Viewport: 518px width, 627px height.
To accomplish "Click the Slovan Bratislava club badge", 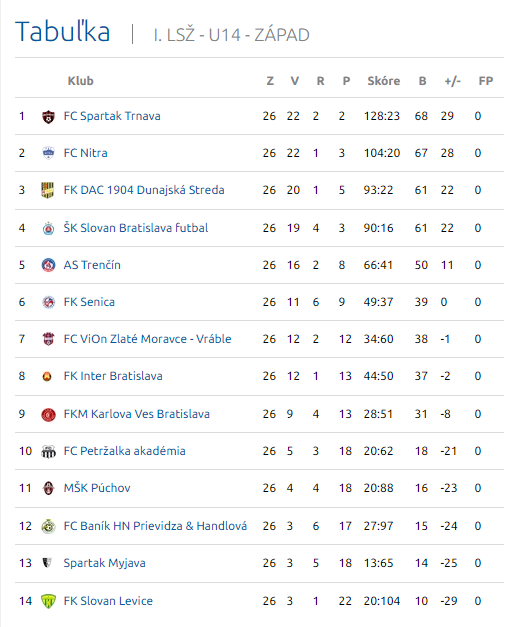I will (x=48, y=228).
